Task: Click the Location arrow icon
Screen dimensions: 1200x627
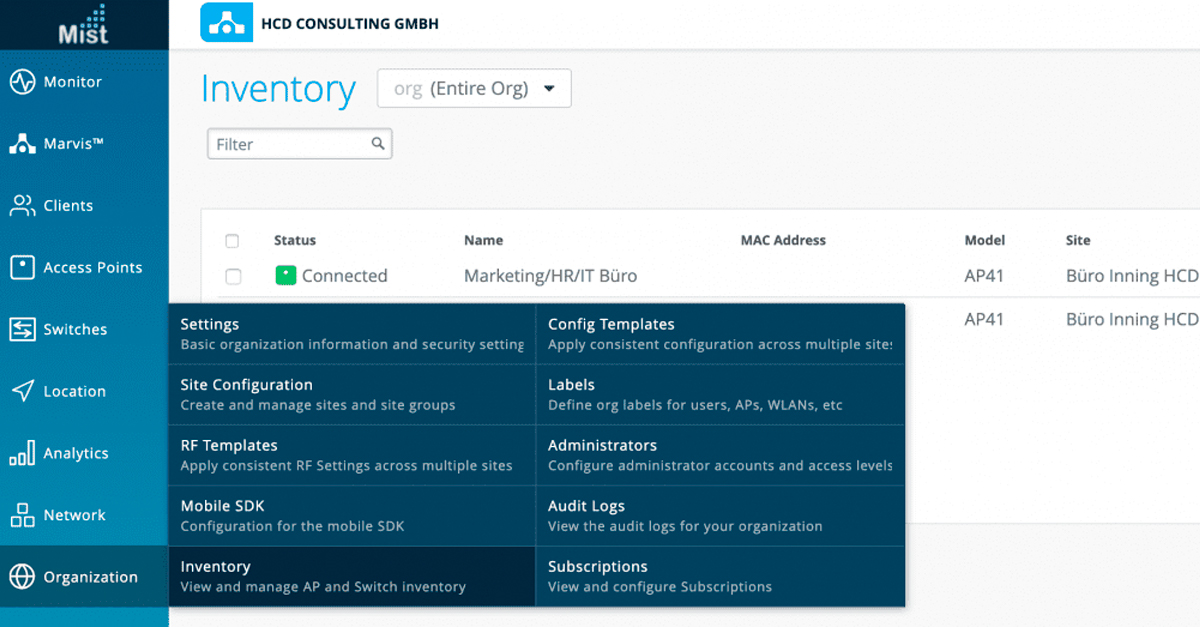Action: [22, 391]
